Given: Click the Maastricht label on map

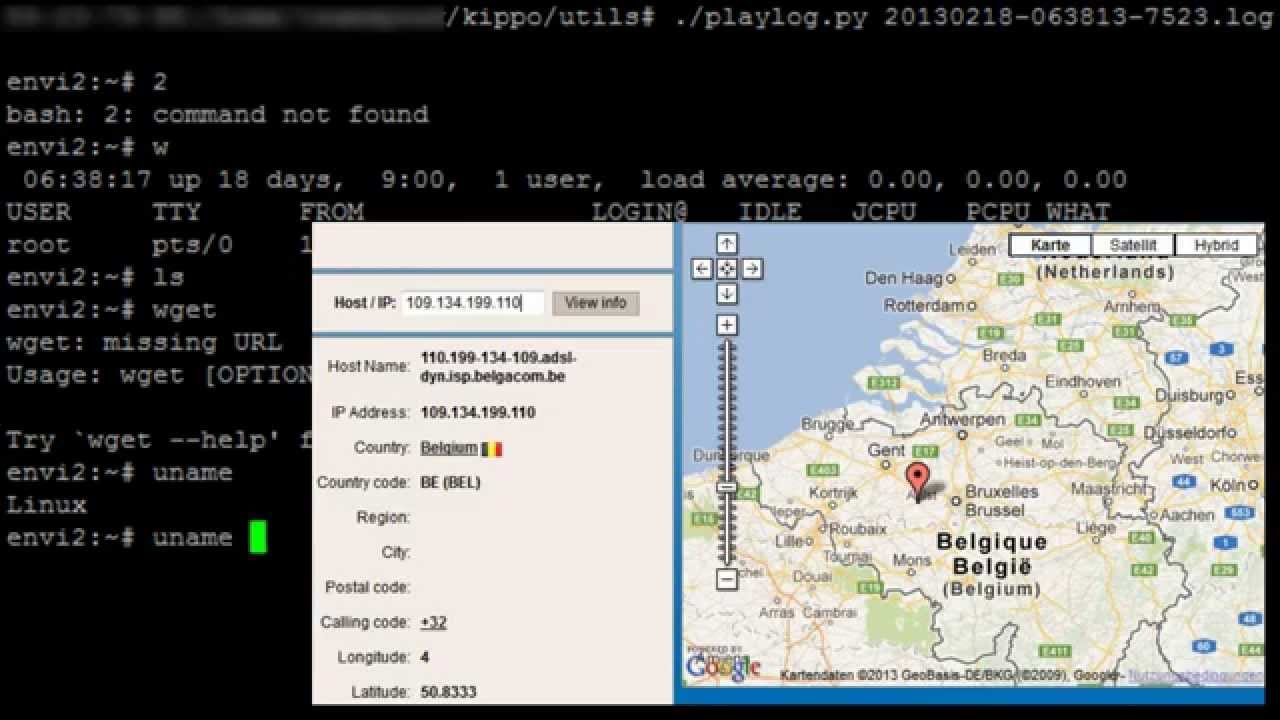Looking at the screenshot, I should (x=1108, y=489).
